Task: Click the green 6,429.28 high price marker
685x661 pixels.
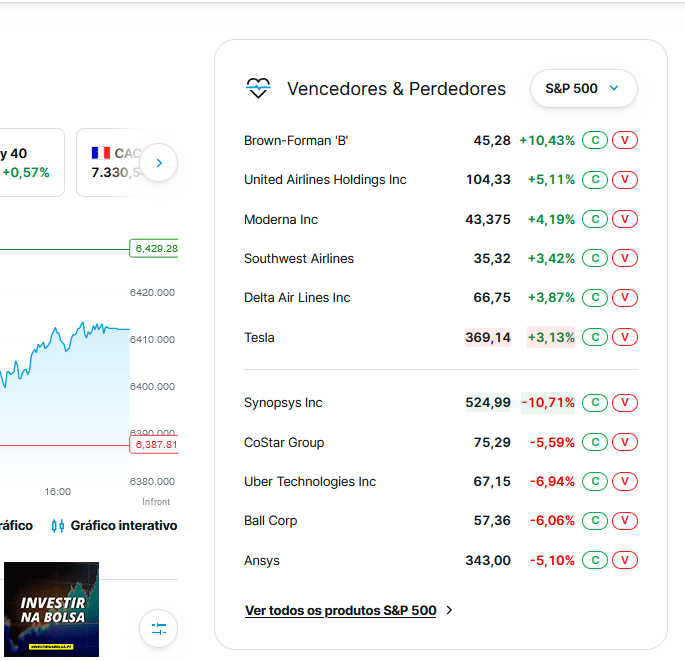Action: tap(154, 249)
